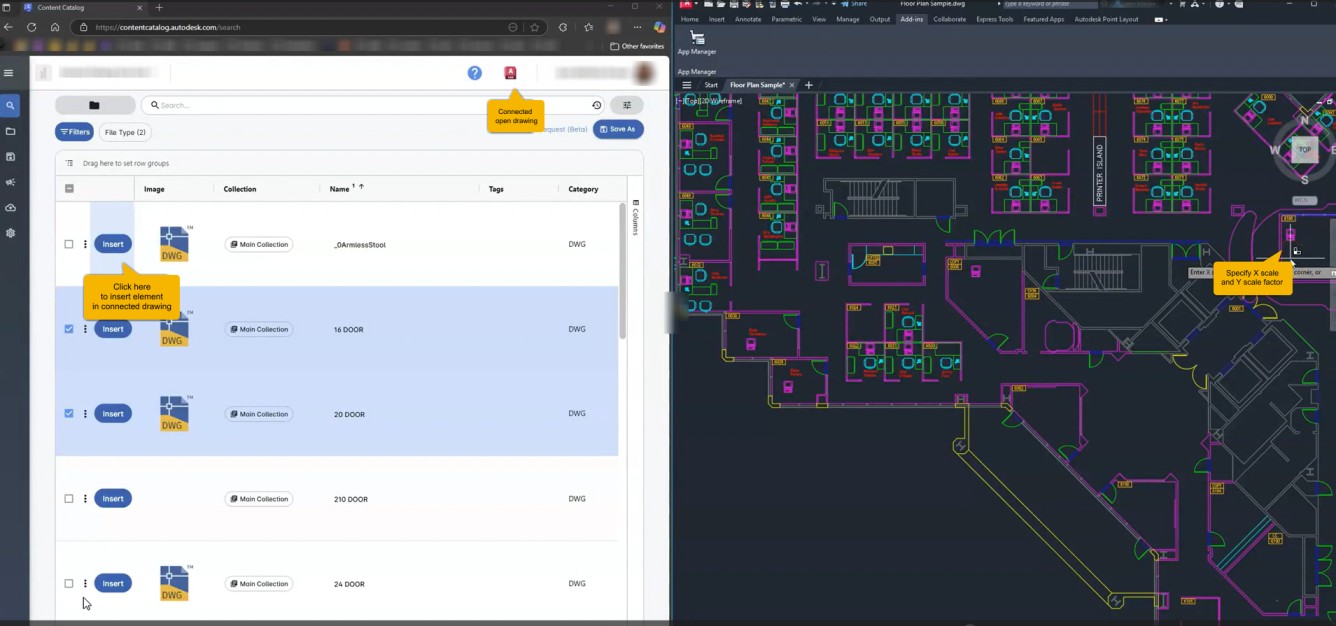The image size is (1336, 626).
Task: Open App Manager in AutoCAD ribbon
Action: 697,43
